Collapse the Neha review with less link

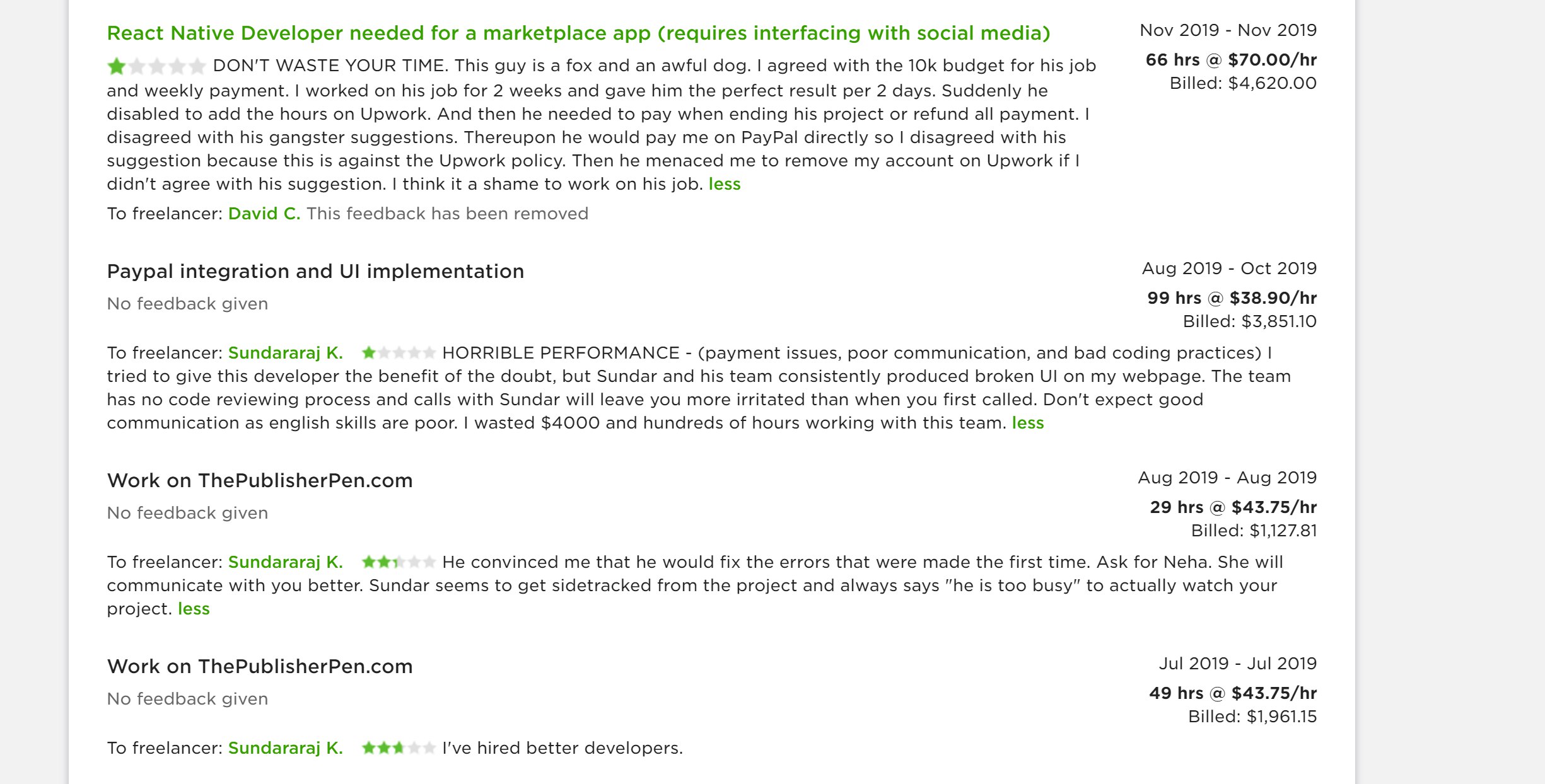[x=194, y=609]
